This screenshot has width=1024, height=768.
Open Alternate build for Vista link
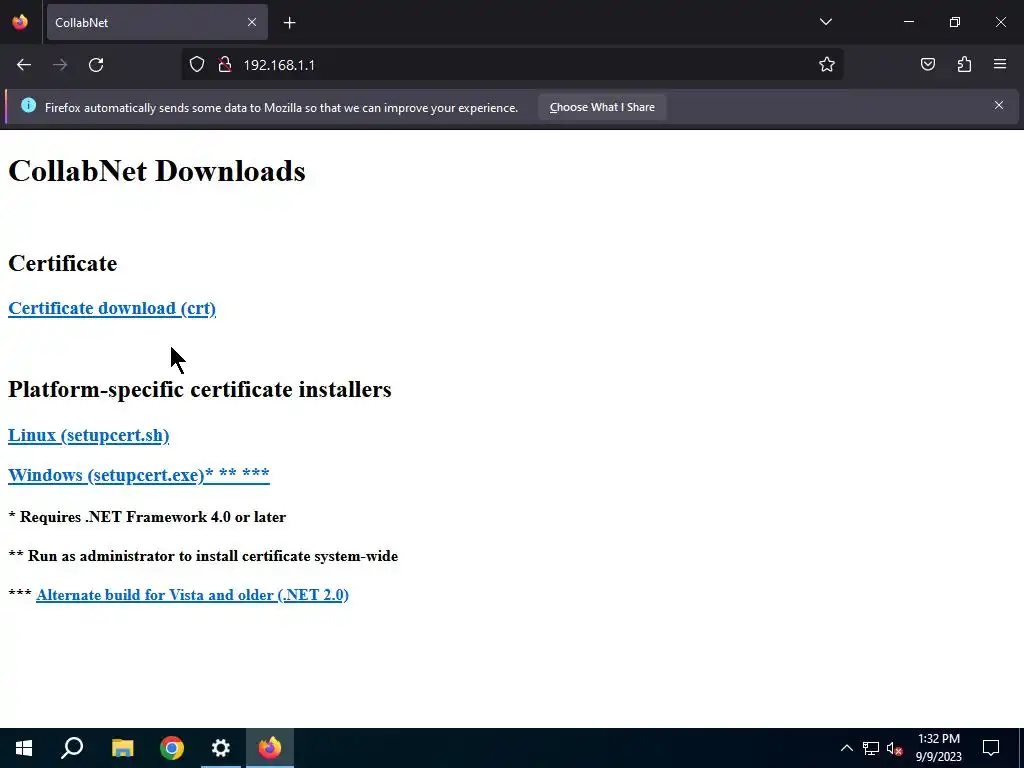coord(192,595)
